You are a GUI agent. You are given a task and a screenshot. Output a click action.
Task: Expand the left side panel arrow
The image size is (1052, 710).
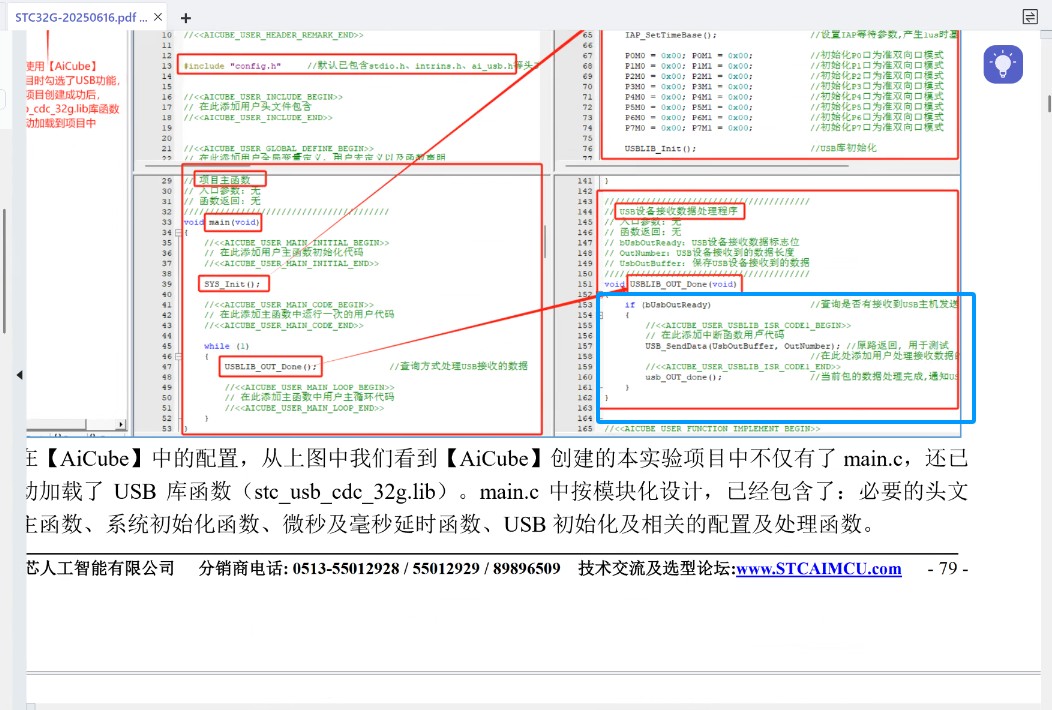pyautogui.click(x=19, y=374)
